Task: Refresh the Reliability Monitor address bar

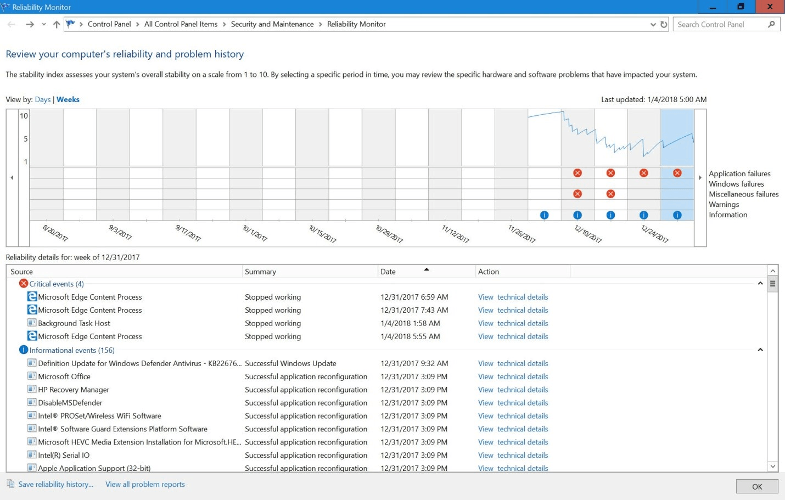Action: coord(662,24)
